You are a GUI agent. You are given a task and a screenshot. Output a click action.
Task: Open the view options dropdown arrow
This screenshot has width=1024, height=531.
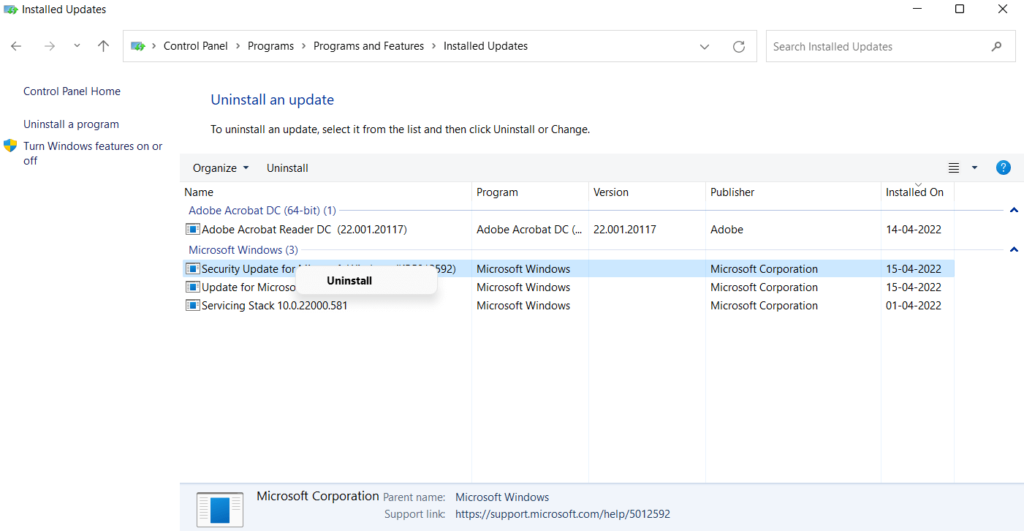pyautogui.click(x=974, y=168)
